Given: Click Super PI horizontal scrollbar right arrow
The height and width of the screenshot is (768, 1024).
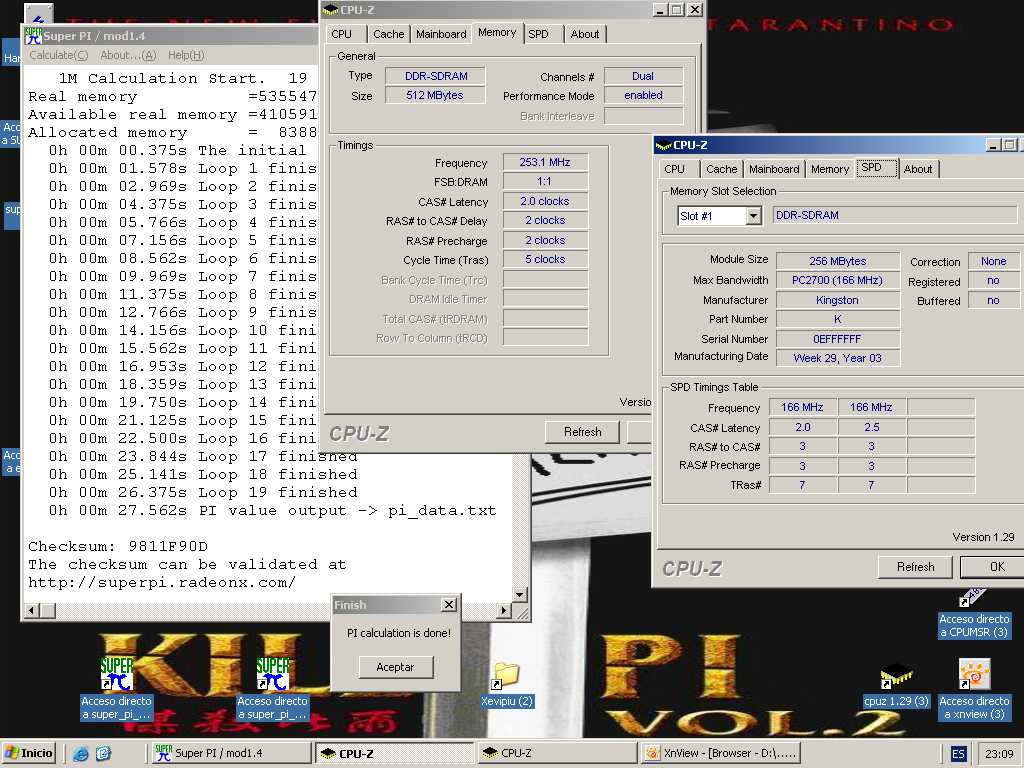Looking at the screenshot, I should point(504,611).
